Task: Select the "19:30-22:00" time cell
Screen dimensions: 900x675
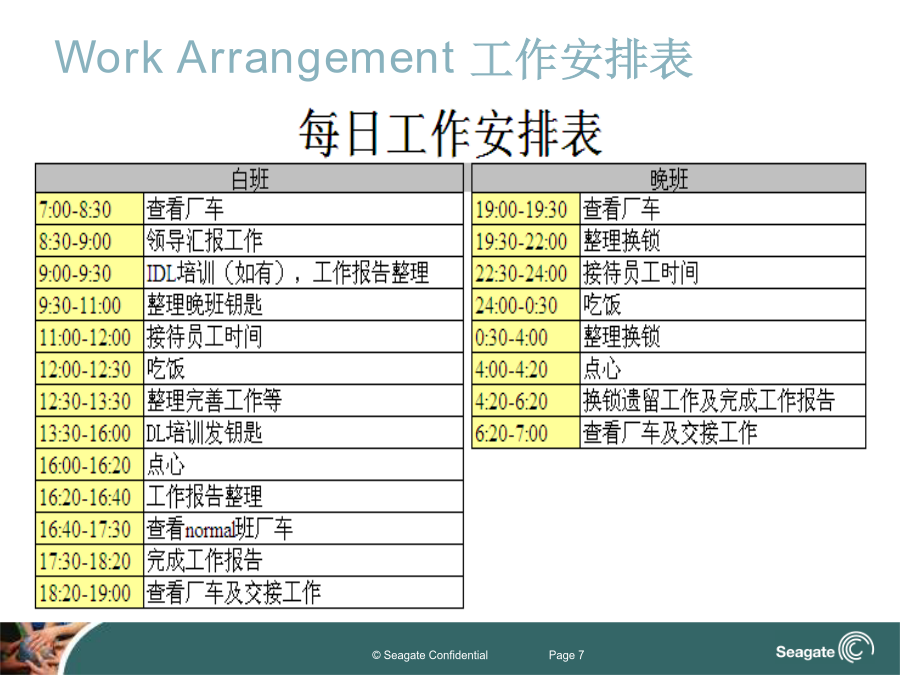Action: tap(526, 241)
